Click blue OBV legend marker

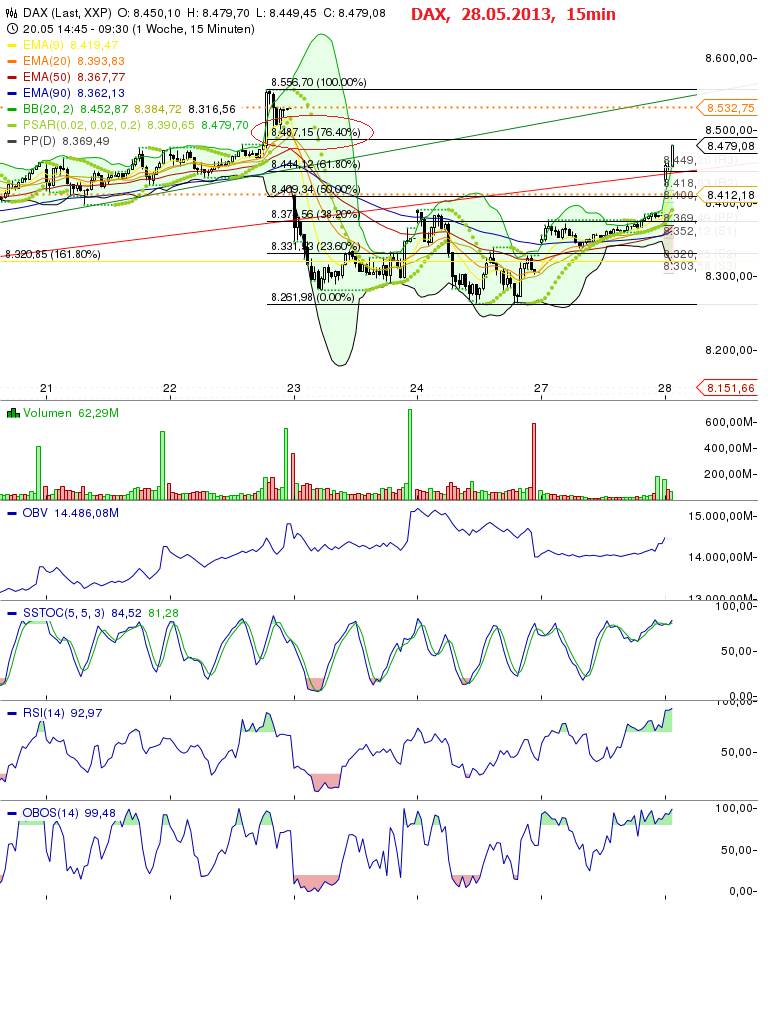coord(12,513)
